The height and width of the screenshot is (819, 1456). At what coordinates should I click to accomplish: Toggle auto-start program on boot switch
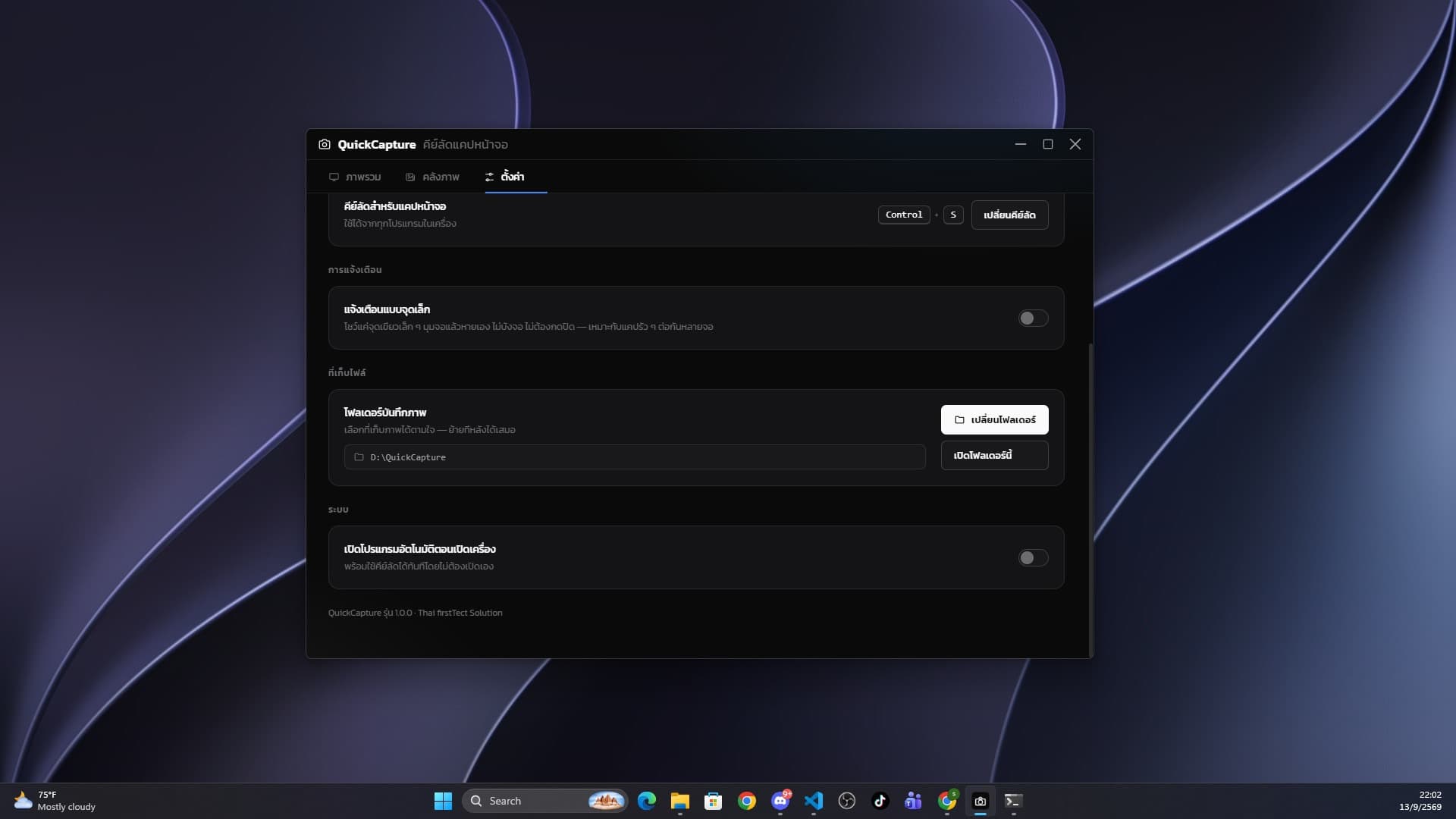1033,558
